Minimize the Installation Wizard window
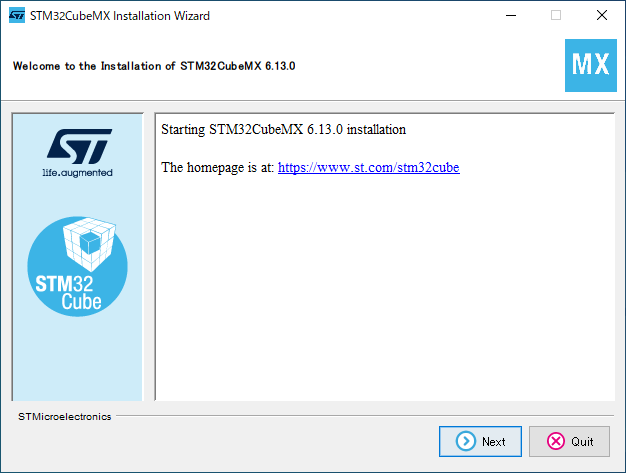The image size is (626, 473). (x=511, y=16)
